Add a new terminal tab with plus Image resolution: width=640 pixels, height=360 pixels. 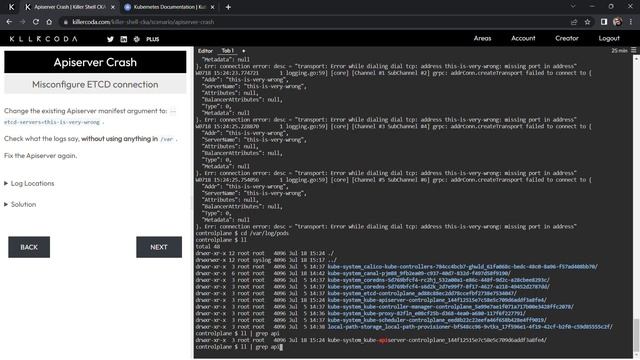point(244,51)
